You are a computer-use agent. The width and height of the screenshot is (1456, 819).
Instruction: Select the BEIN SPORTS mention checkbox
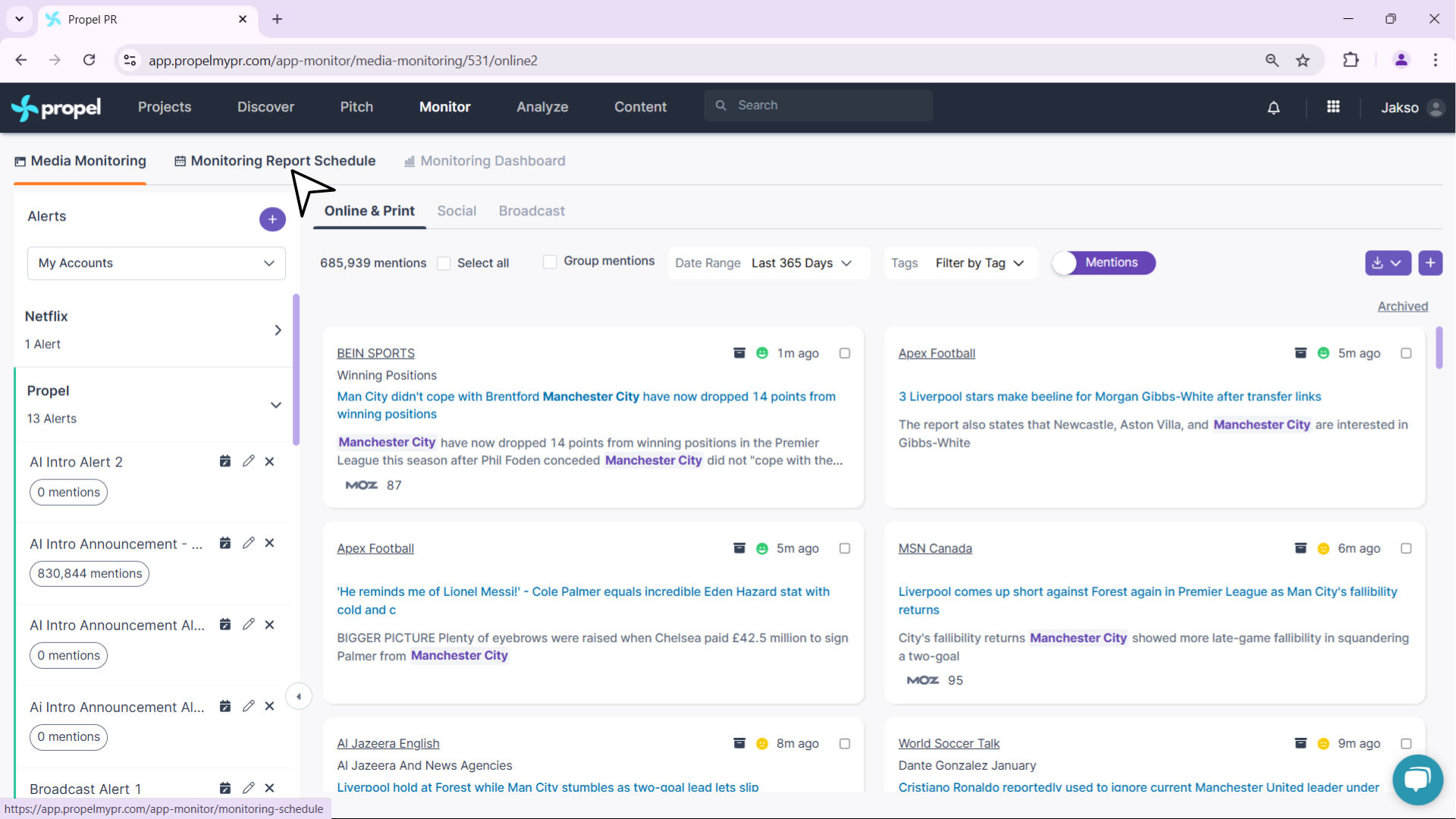[x=845, y=353]
